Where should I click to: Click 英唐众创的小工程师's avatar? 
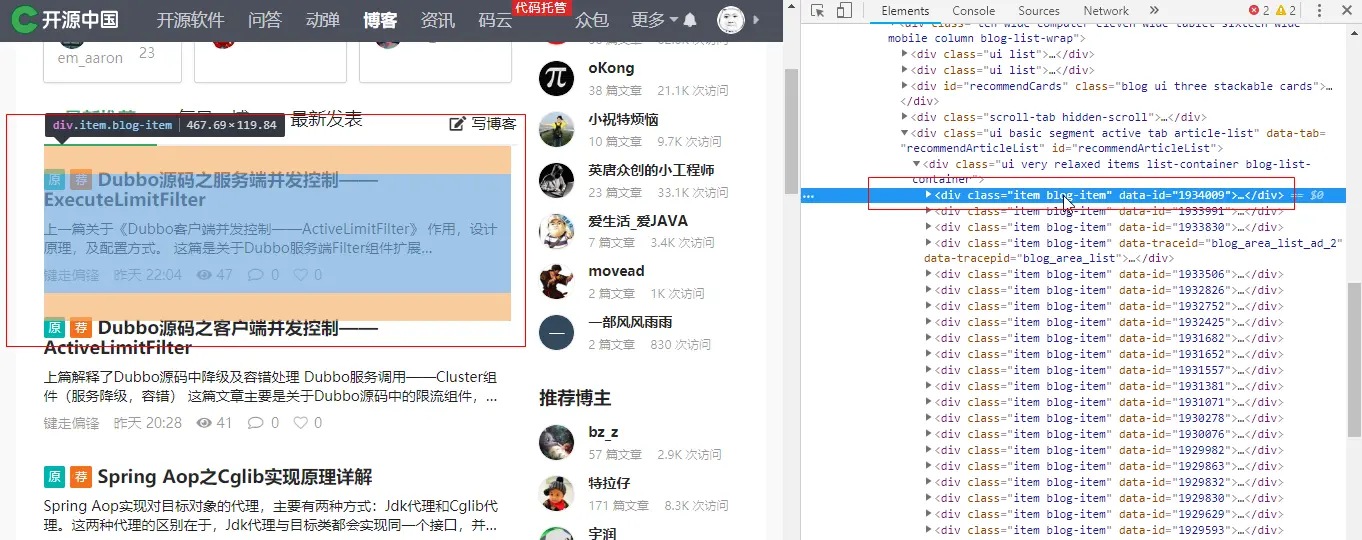tap(556, 180)
